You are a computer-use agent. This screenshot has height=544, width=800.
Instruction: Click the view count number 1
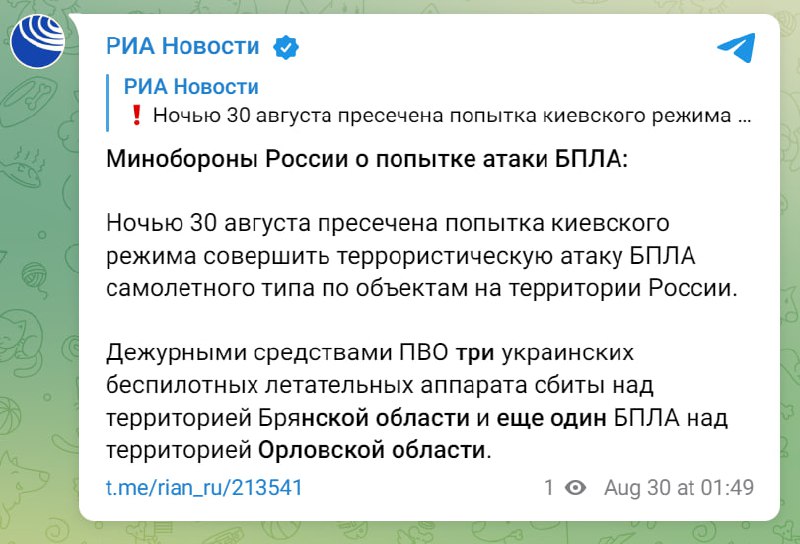549,488
